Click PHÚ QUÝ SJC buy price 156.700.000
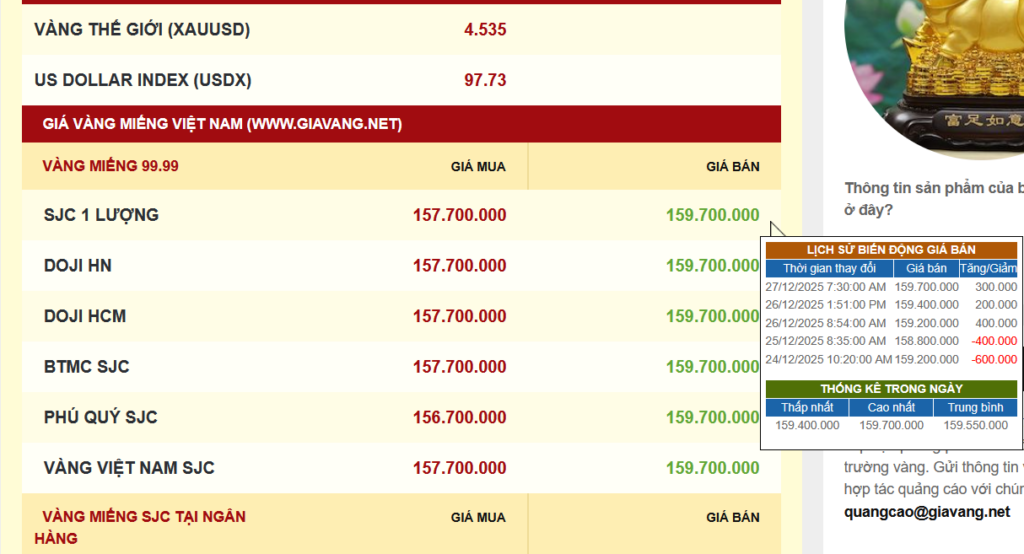1024x554 pixels. click(459, 417)
